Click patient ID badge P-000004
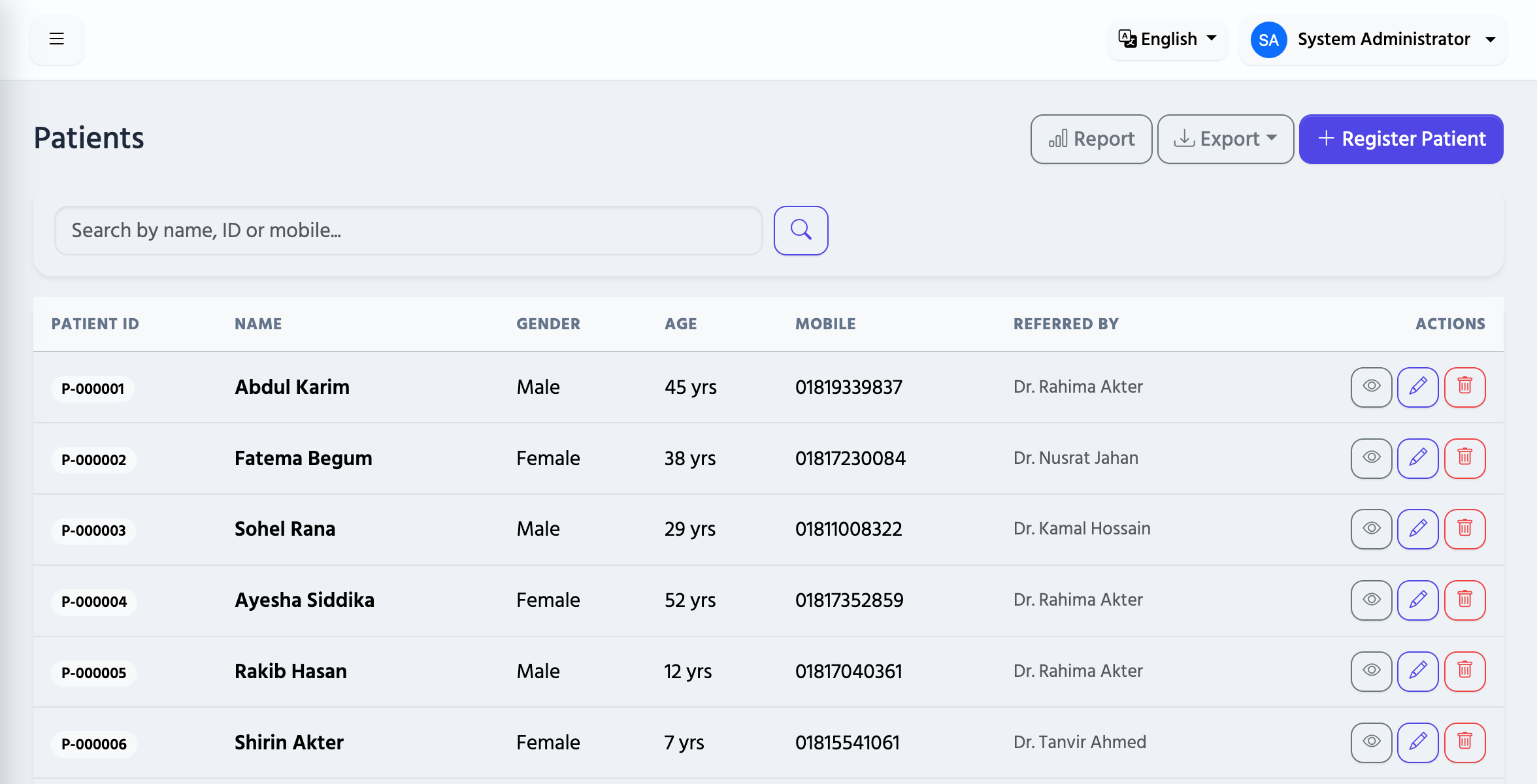 click(x=94, y=602)
